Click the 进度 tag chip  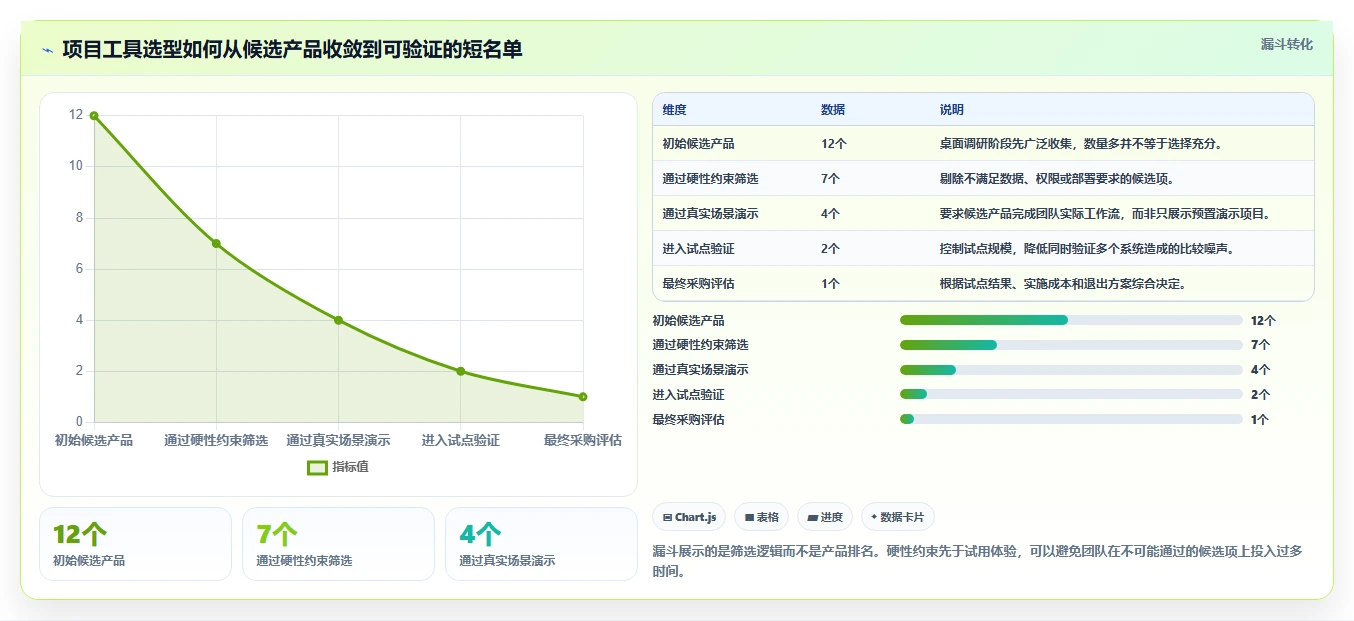click(825, 517)
